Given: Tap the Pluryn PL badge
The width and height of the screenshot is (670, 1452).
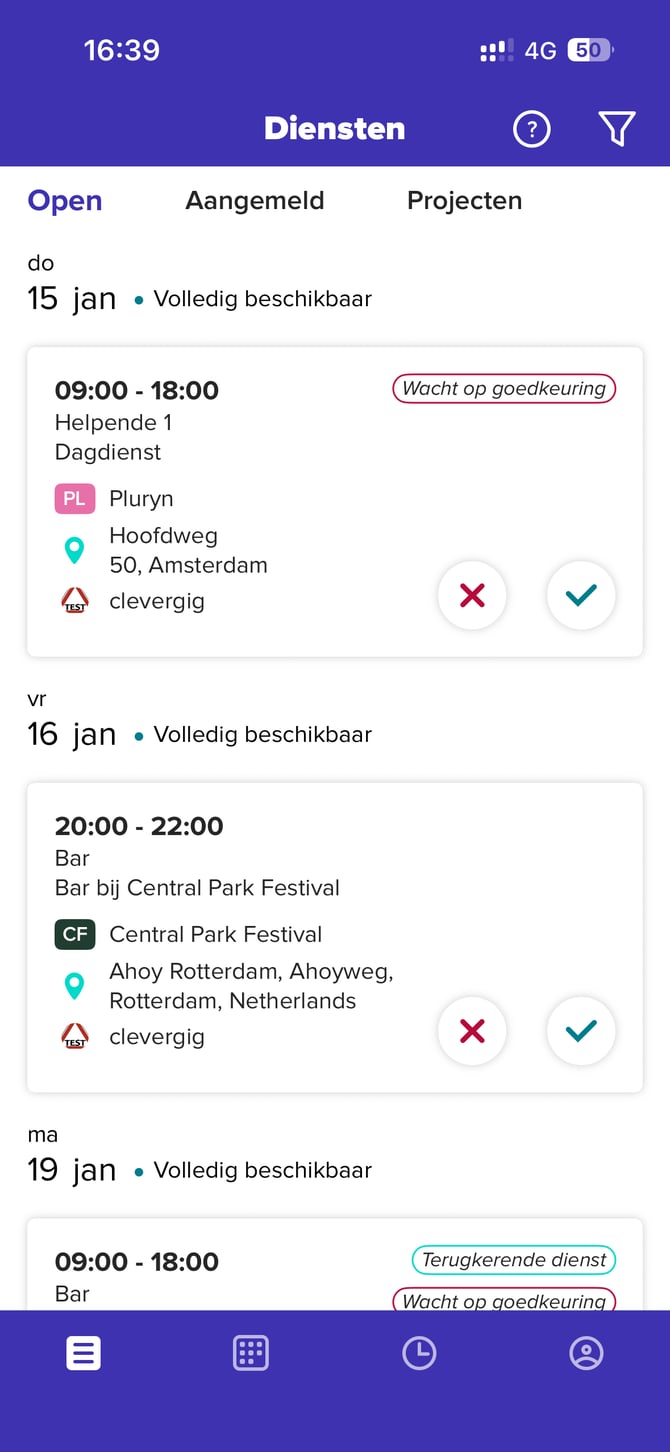Looking at the screenshot, I should click(74, 498).
